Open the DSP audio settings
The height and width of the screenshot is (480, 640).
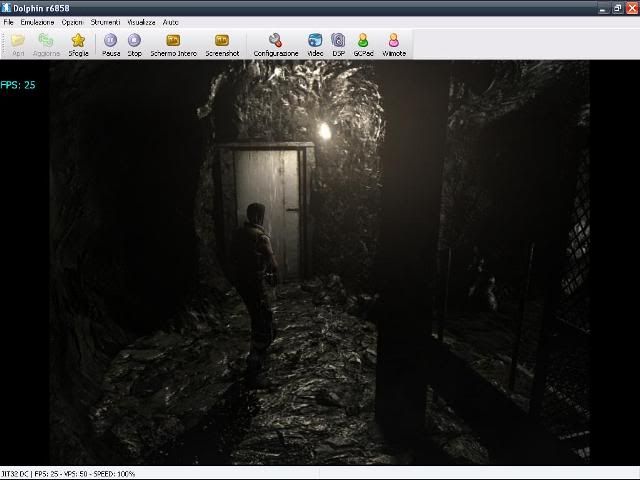[x=338, y=42]
